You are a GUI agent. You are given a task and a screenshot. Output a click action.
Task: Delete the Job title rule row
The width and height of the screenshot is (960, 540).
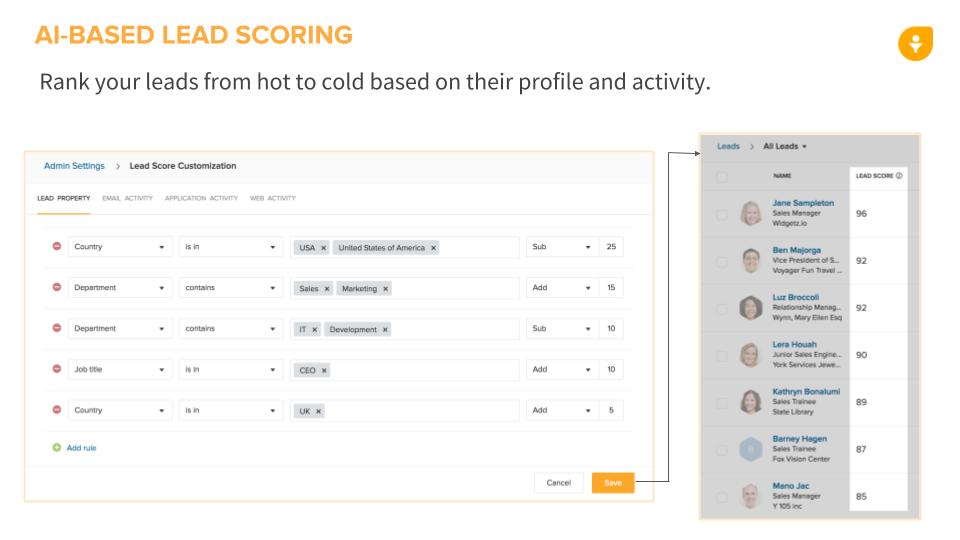pos(56,369)
